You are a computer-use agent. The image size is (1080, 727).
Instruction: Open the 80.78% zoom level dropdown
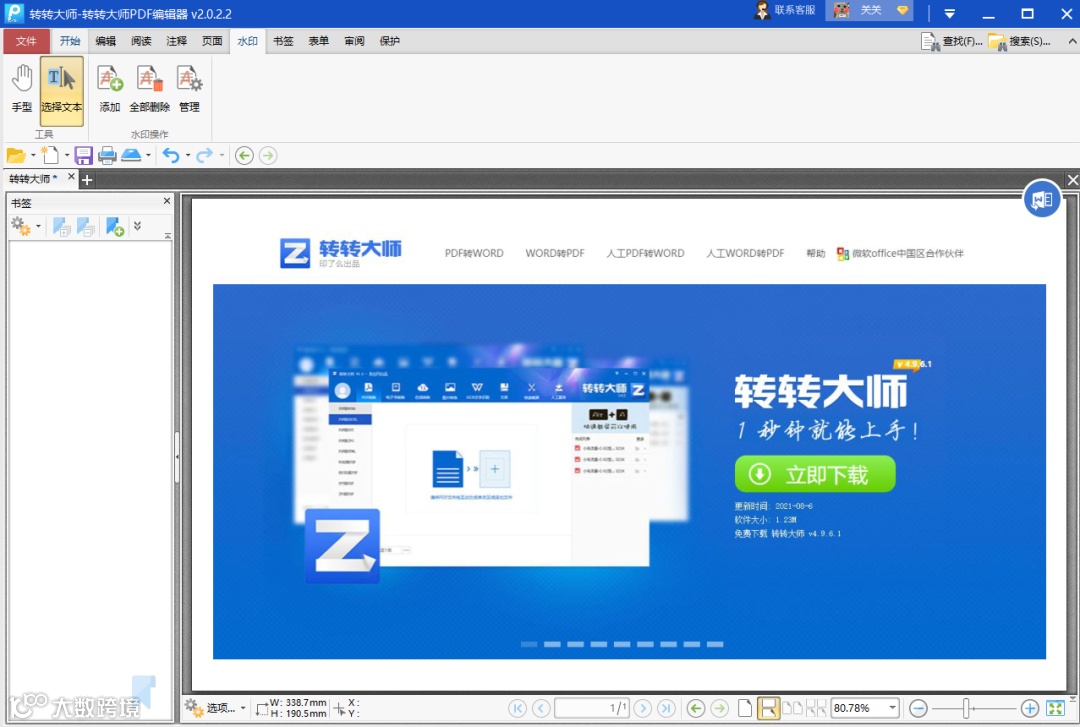(x=893, y=708)
